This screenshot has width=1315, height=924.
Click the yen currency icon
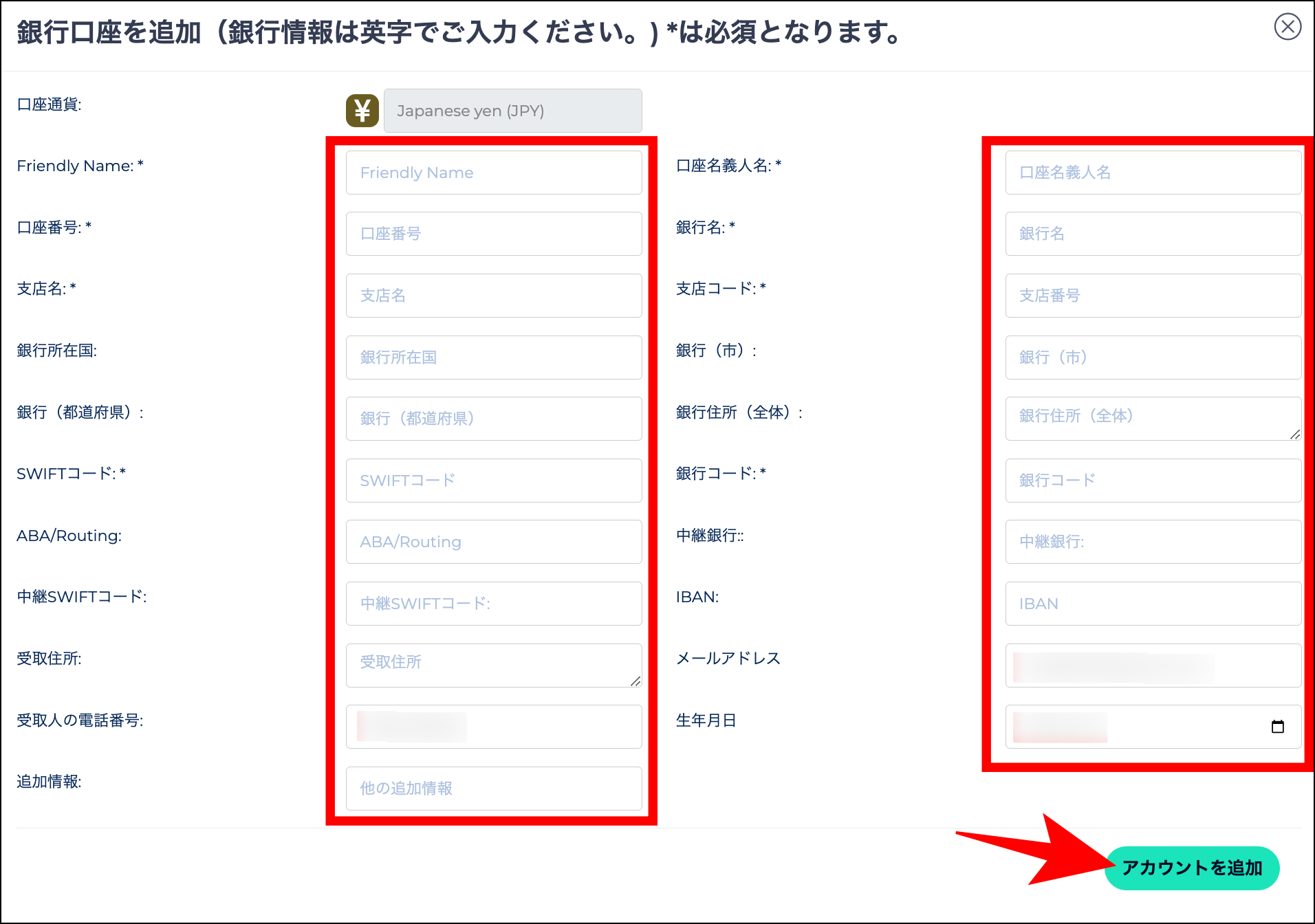click(x=362, y=110)
